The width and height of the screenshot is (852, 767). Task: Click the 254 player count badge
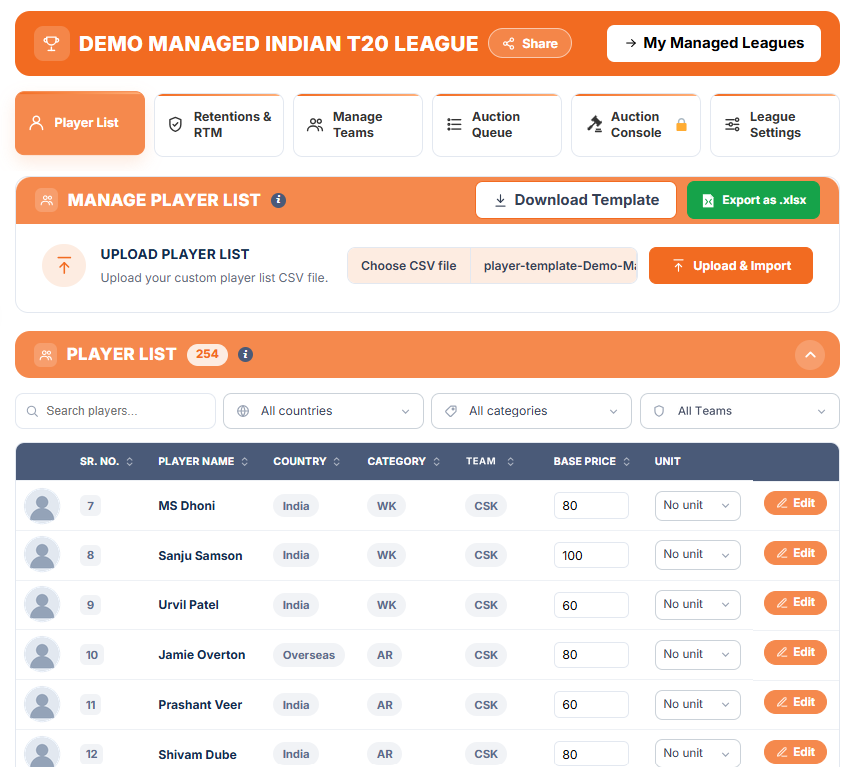207,354
